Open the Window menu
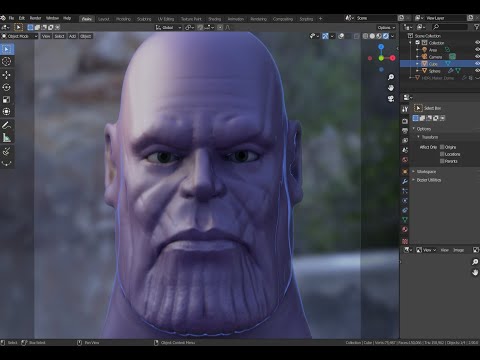 52,18
